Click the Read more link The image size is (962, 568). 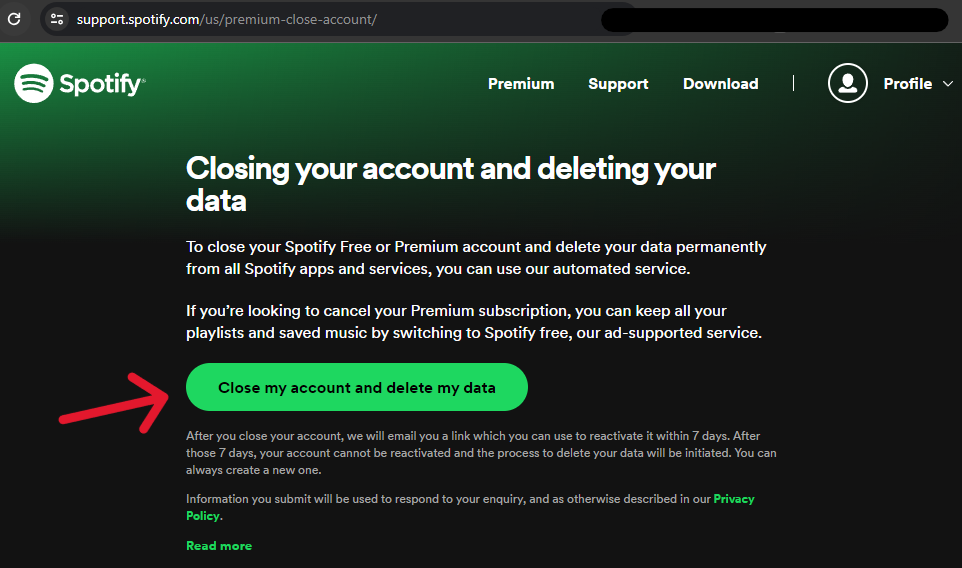[219, 546]
